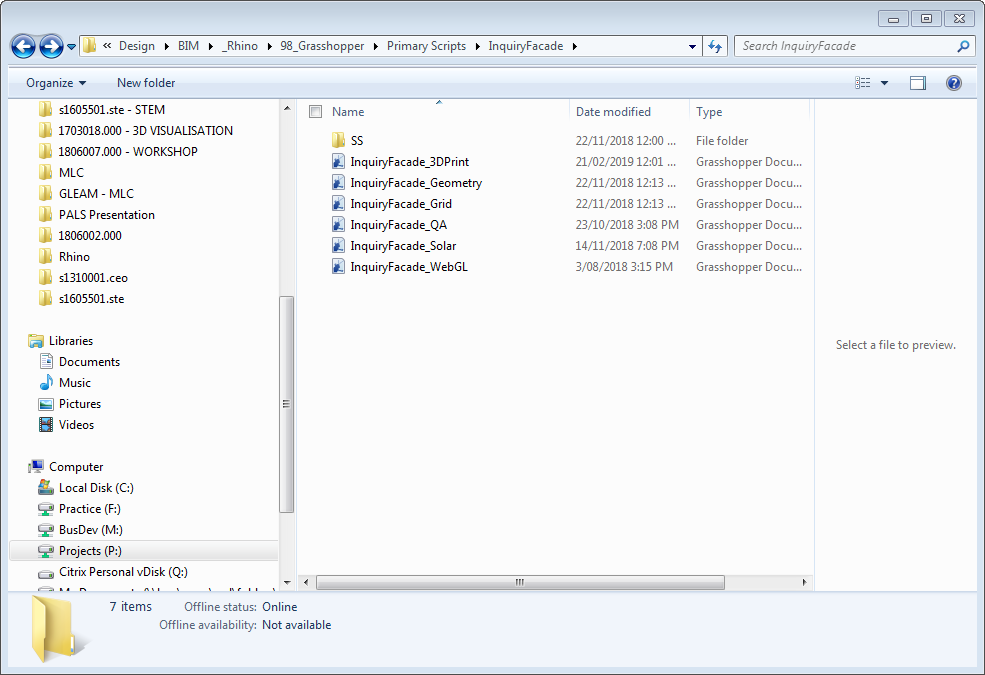Select 21/02/2019 date of 3DPrint file
The image size is (985, 675).
pyautogui.click(x=626, y=162)
